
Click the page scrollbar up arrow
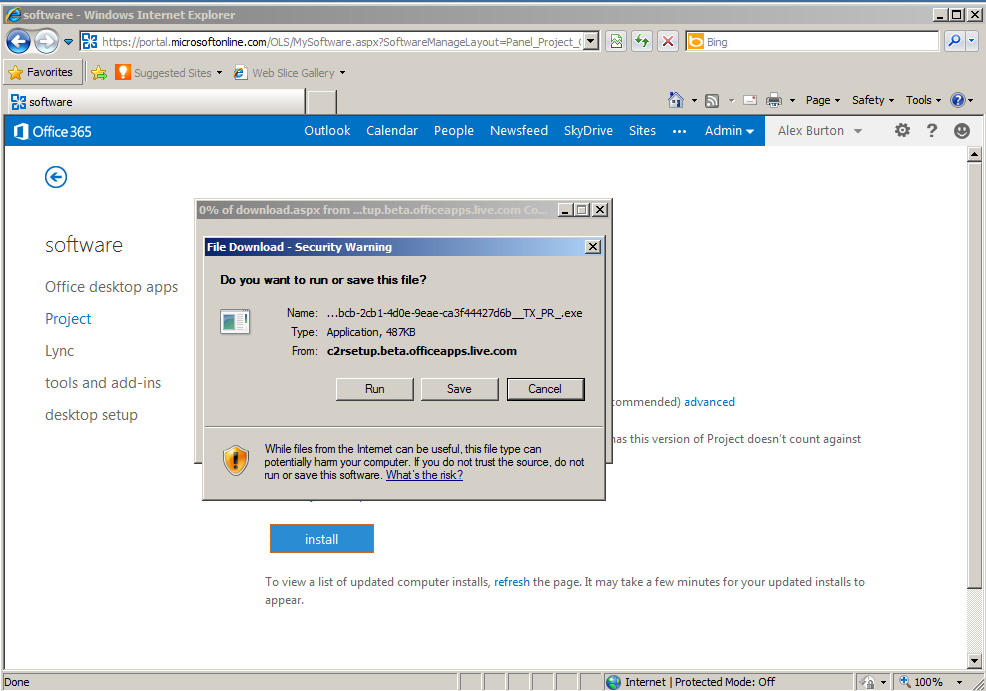pos(974,153)
